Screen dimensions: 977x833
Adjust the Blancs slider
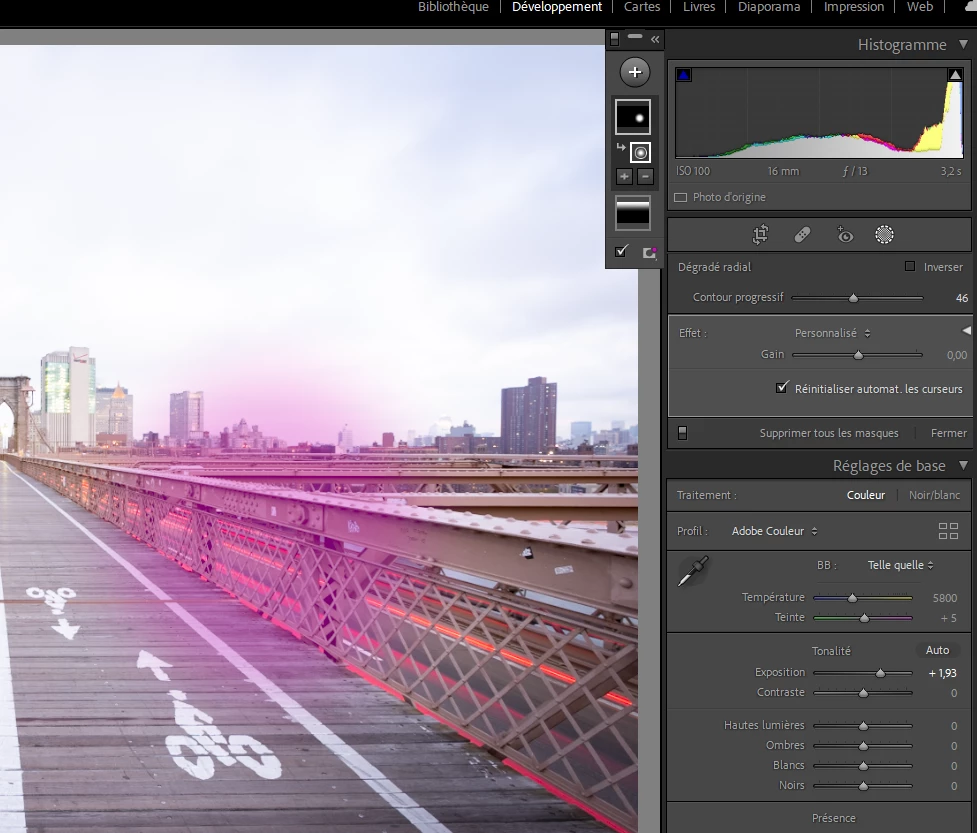pos(862,766)
